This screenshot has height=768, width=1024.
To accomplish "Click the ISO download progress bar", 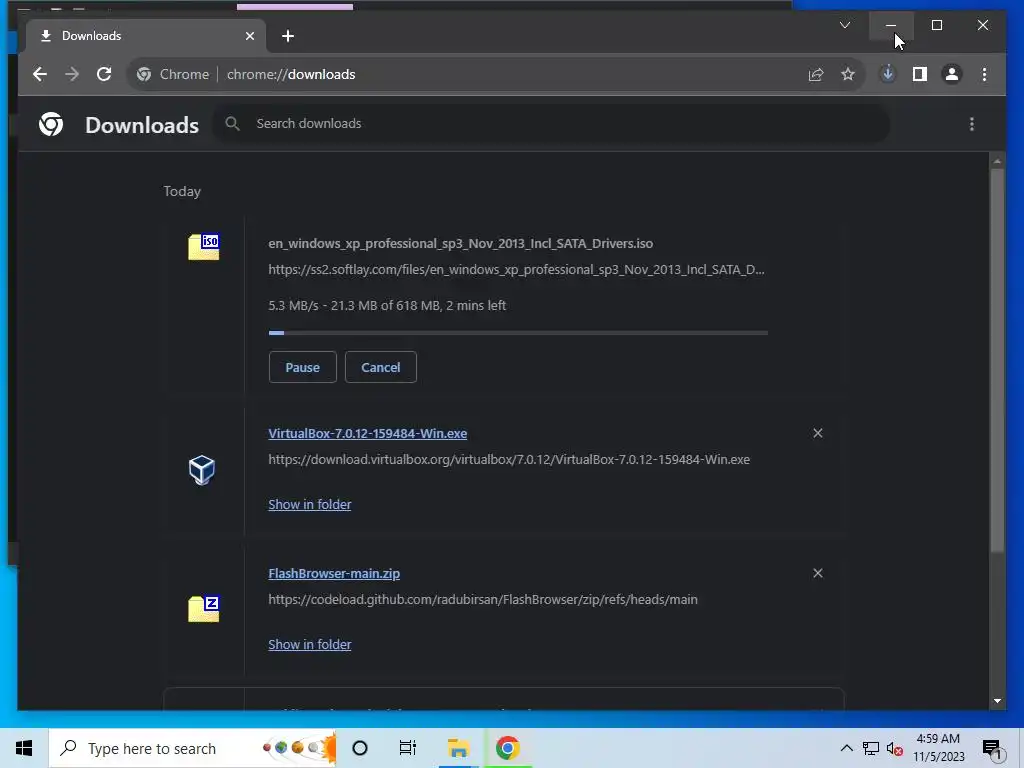I will click(x=518, y=333).
